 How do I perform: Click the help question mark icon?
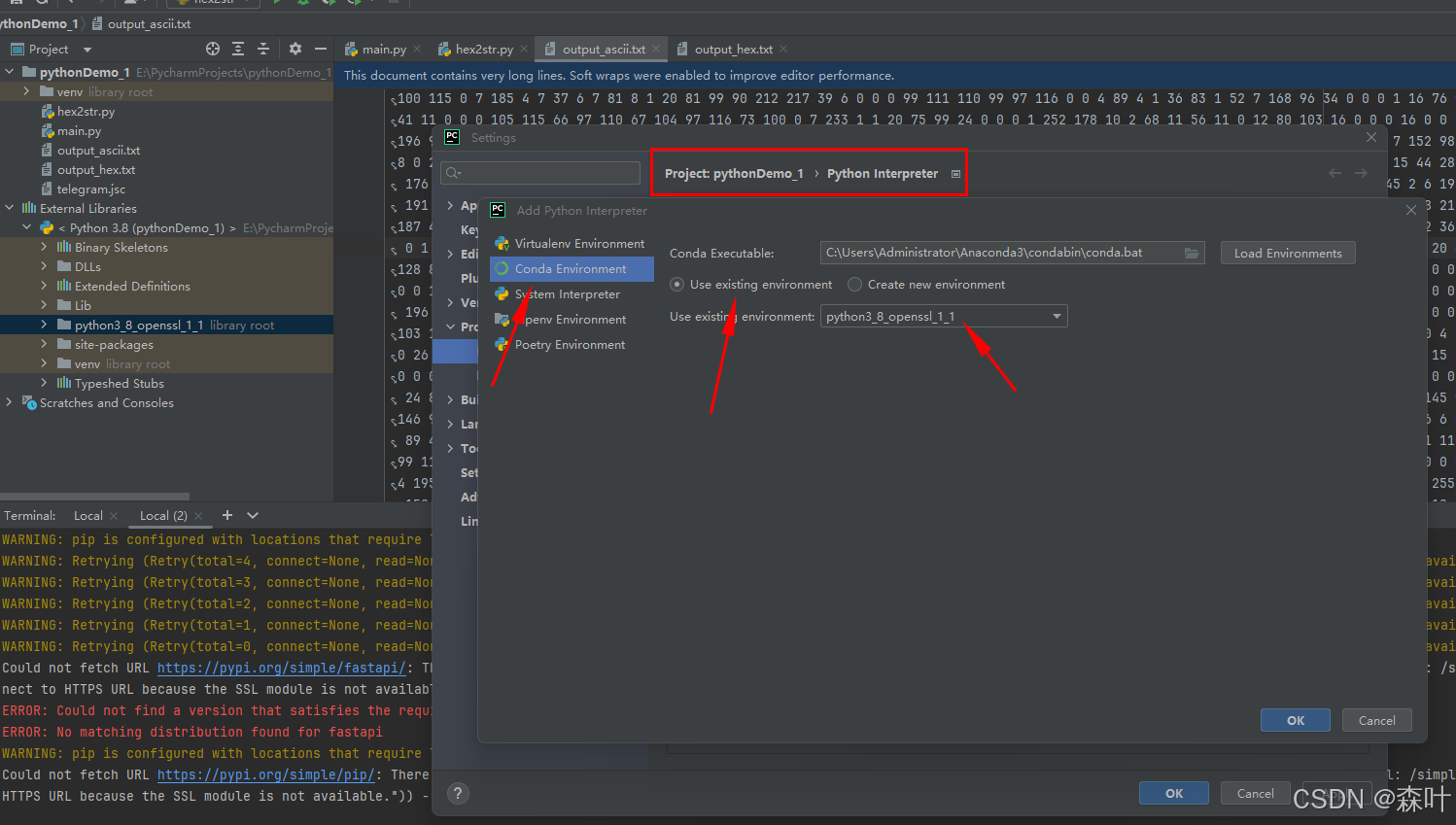[457, 794]
